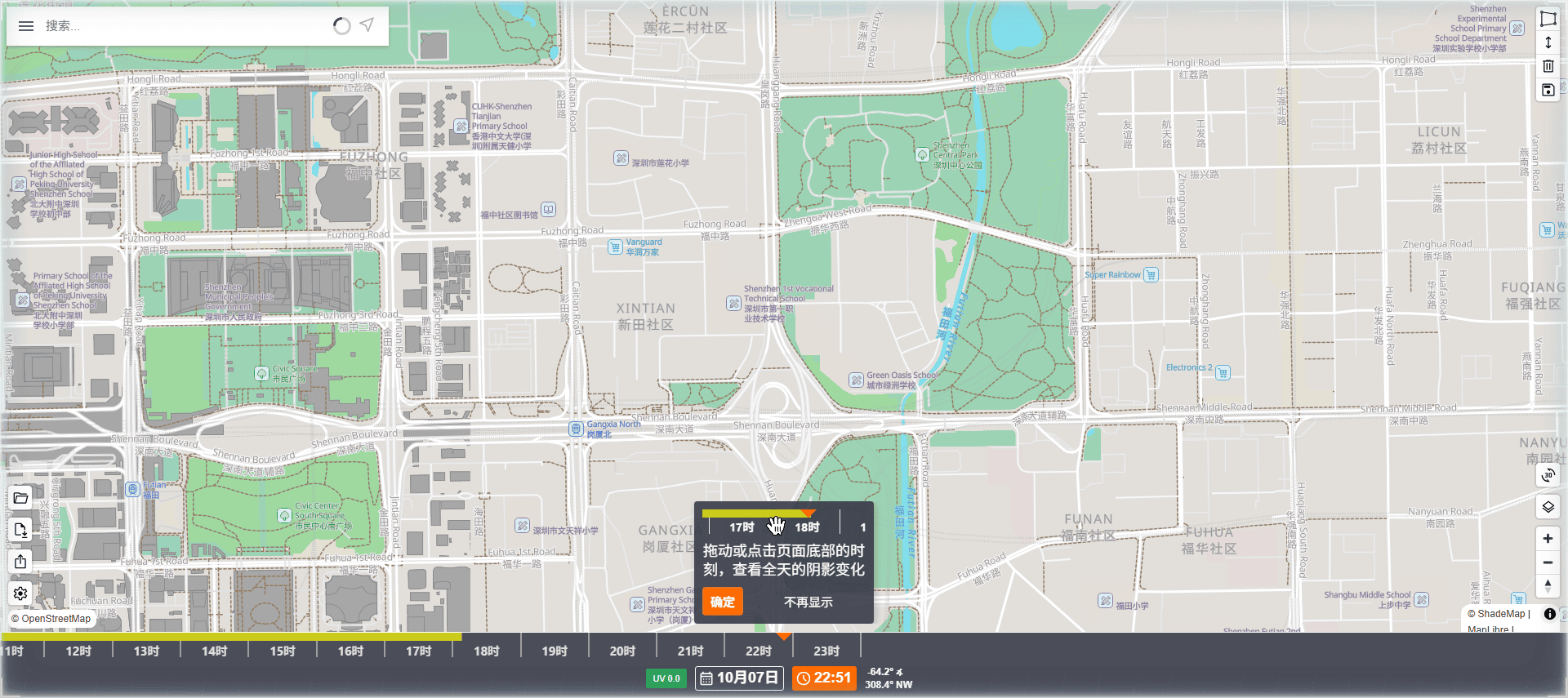
Task: Open the attribution info icon
Action: pos(1549,614)
